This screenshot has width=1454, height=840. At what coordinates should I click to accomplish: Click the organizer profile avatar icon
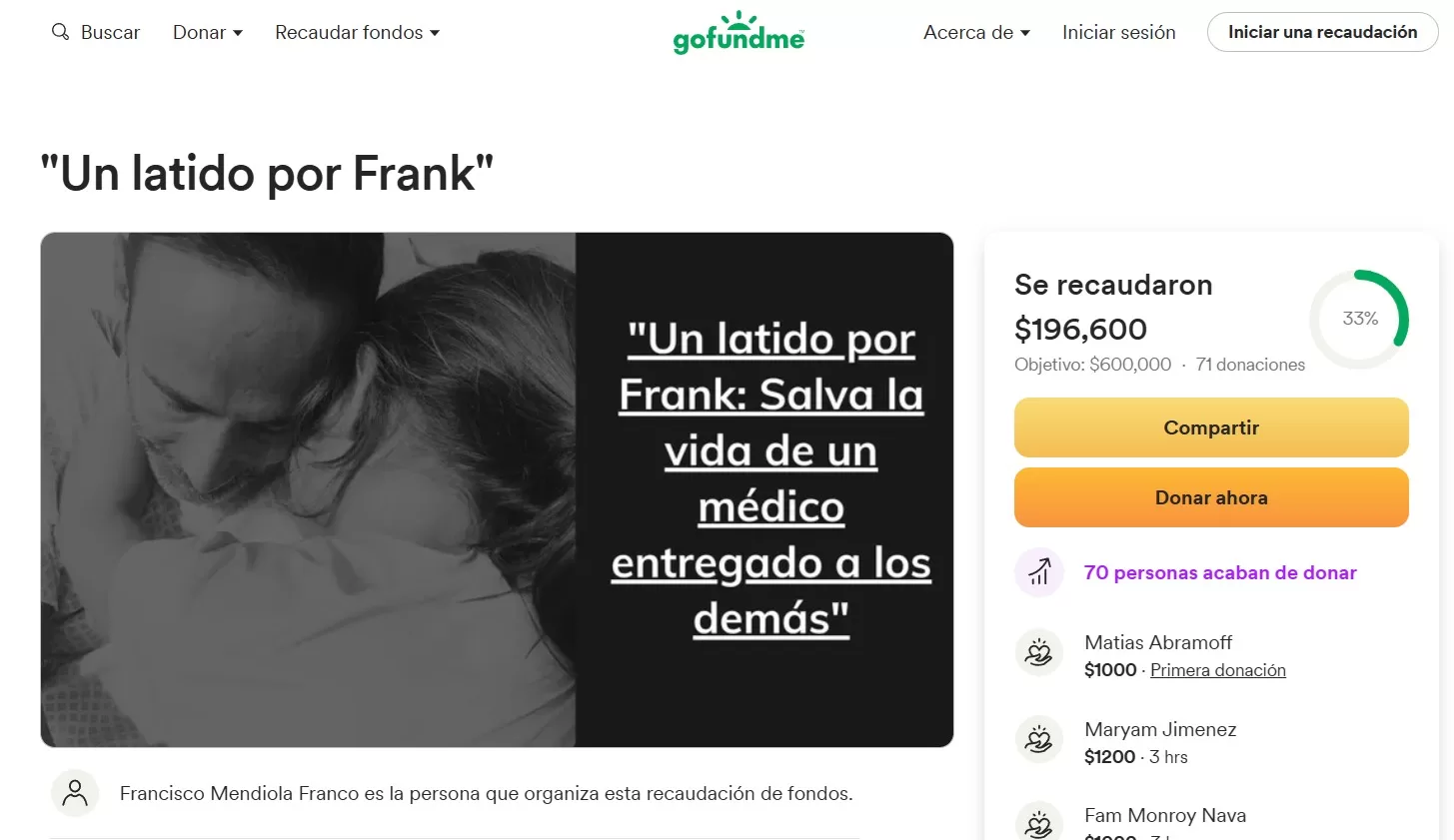pyautogui.click(x=75, y=793)
